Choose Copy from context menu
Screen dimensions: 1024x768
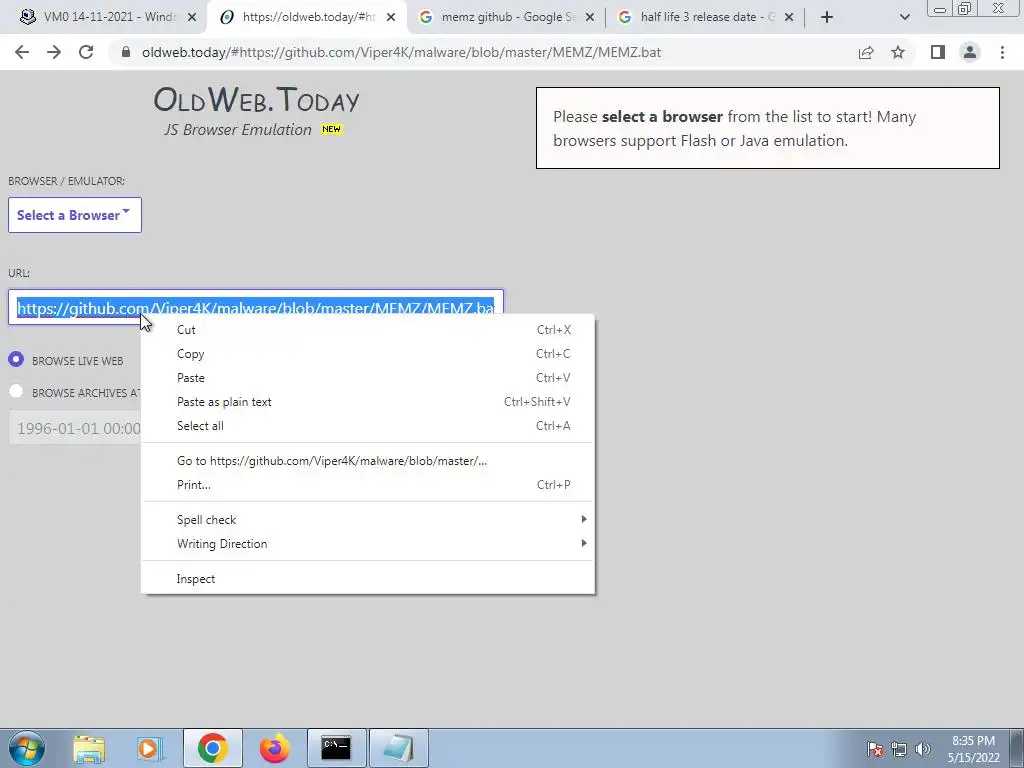(x=368, y=354)
